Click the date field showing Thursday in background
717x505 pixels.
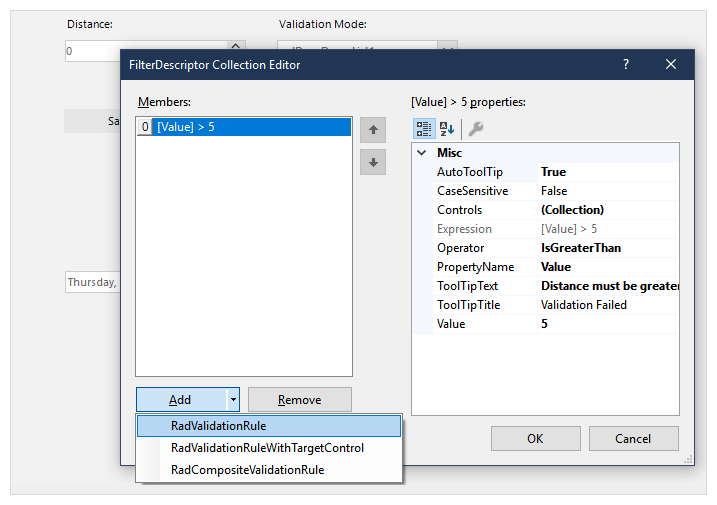pos(92,282)
